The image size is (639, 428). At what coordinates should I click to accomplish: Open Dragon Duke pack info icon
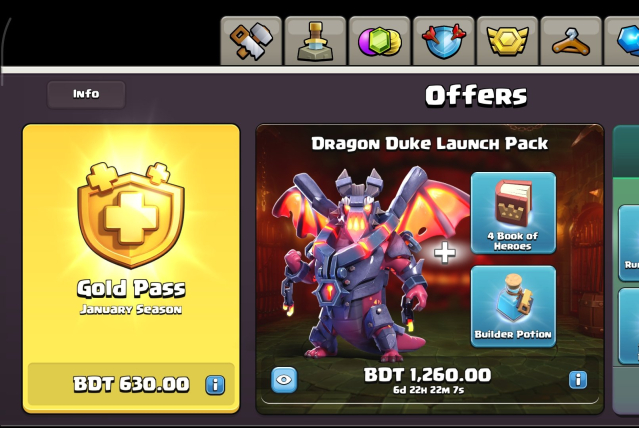(578, 380)
